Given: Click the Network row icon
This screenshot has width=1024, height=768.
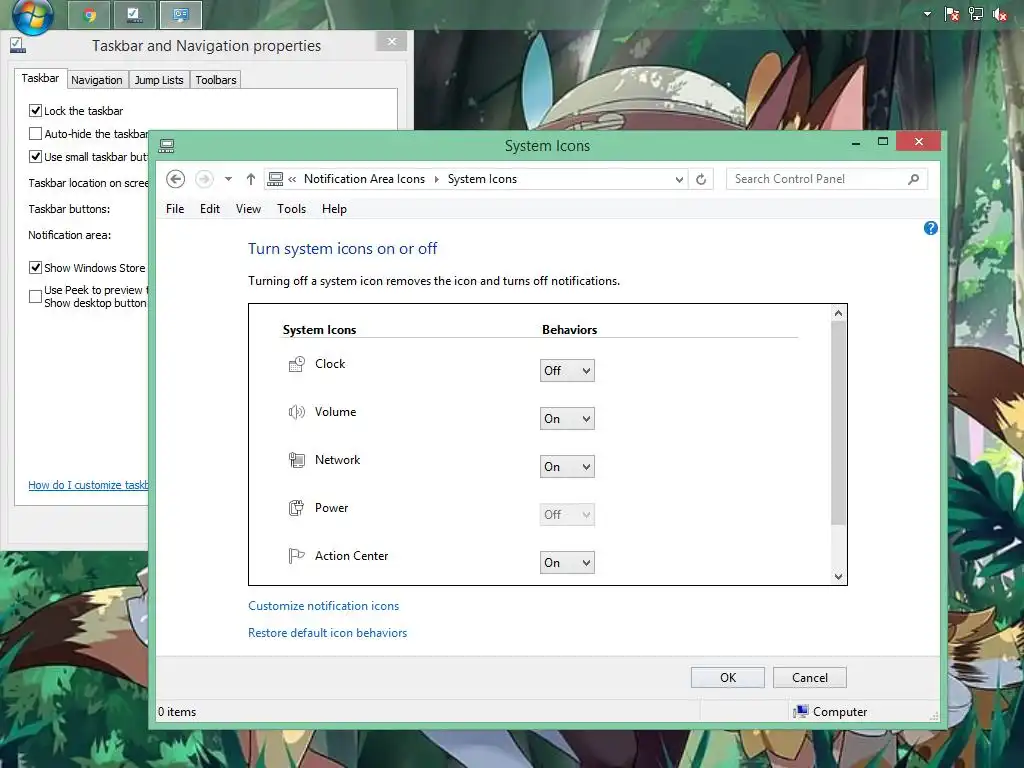Looking at the screenshot, I should pyautogui.click(x=296, y=460).
